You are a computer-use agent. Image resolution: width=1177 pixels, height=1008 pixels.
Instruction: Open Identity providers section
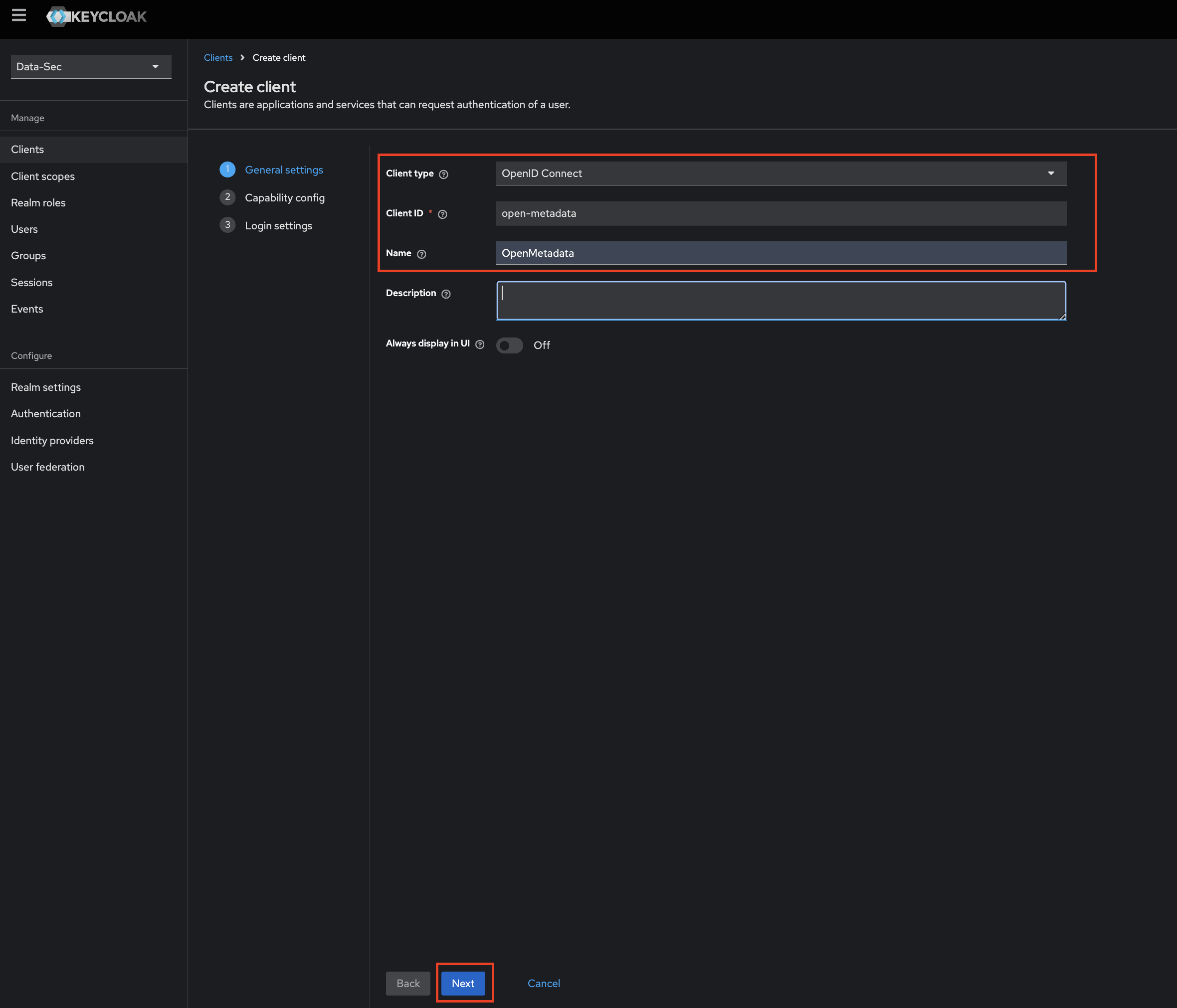52,440
